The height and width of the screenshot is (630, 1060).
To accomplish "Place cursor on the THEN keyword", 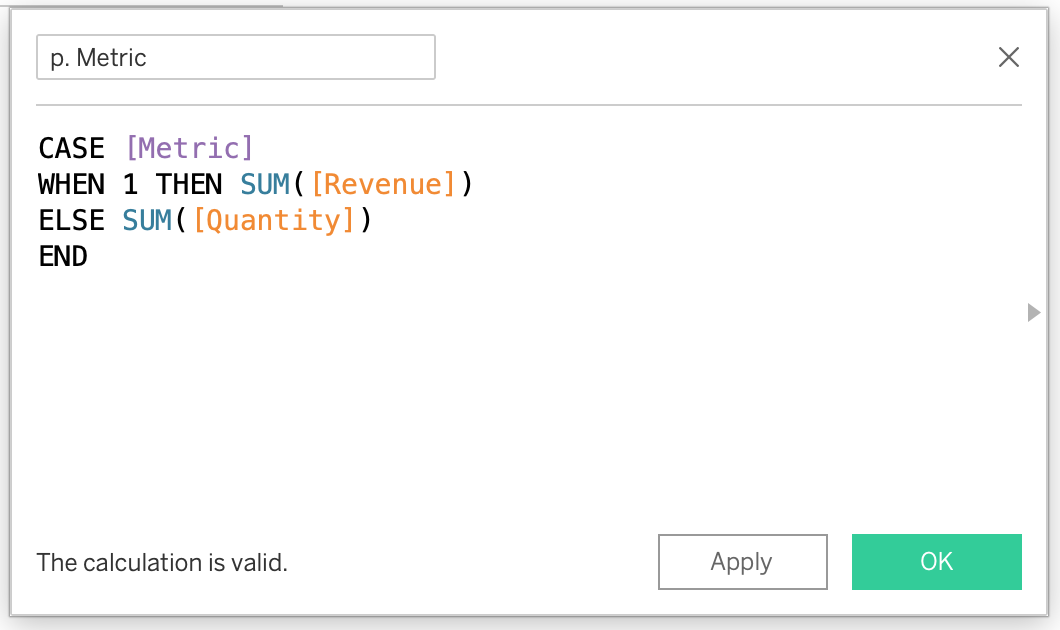I will pos(189,185).
